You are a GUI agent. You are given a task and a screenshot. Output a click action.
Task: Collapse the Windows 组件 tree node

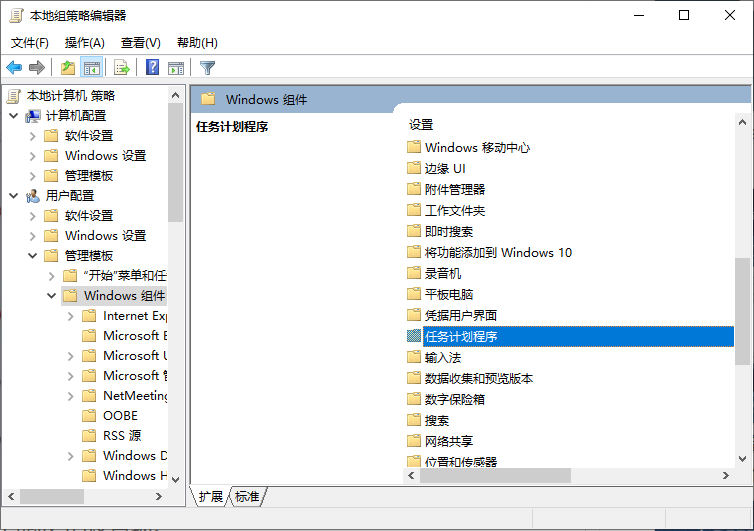coord(51,296)
